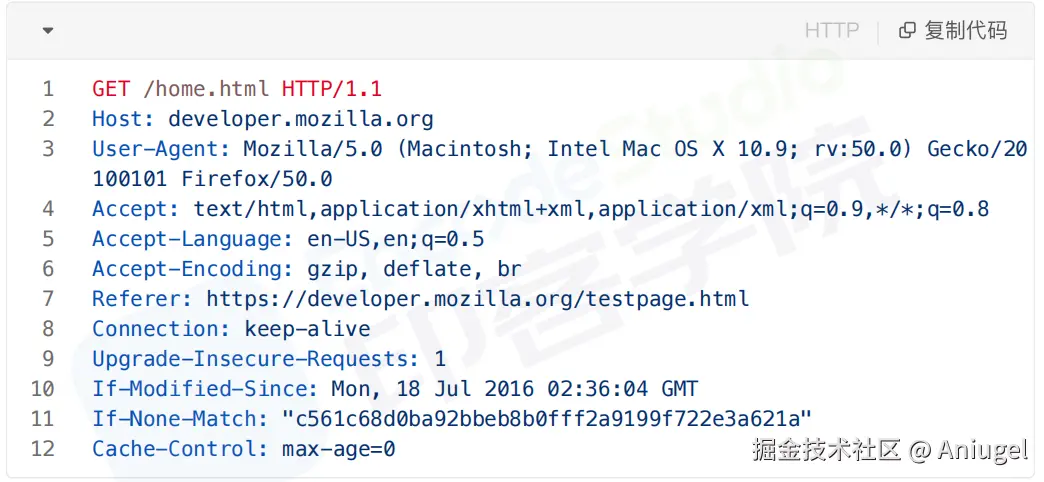Viewport: 1044px width, 482px height.
Task: Click the HTTP language label
Action: click(831, 31)
